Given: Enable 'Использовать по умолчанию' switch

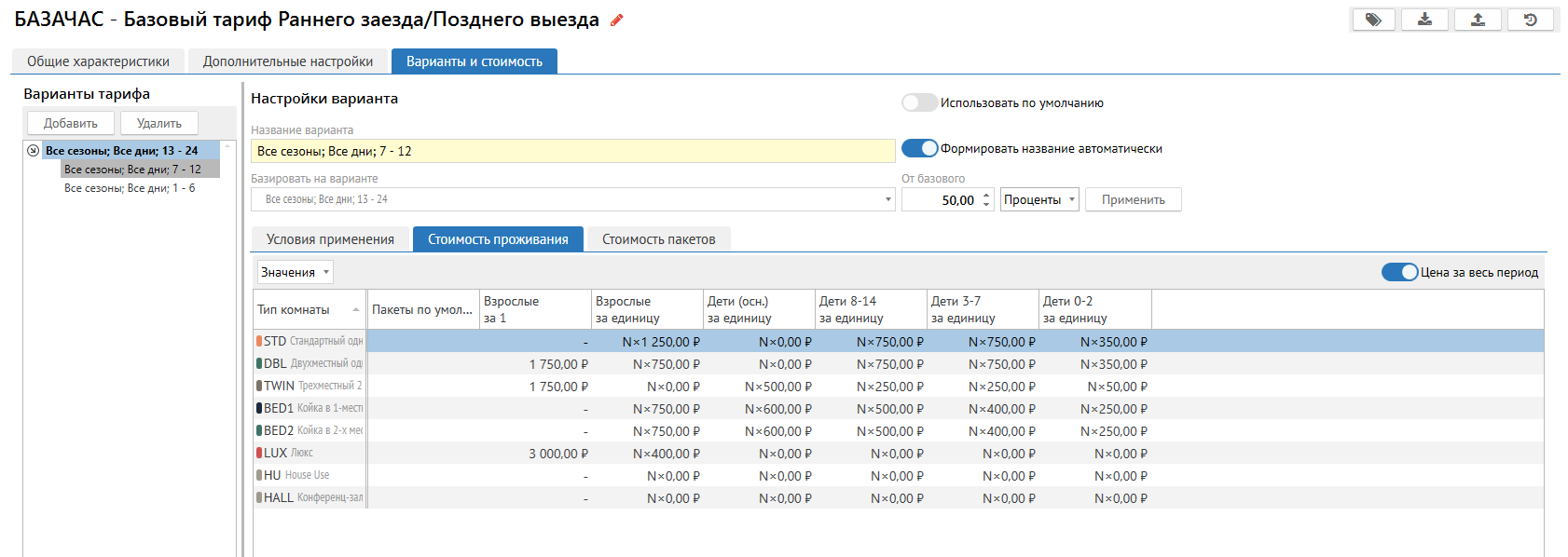Looking at the screenshot, I should tap(918, 103).
